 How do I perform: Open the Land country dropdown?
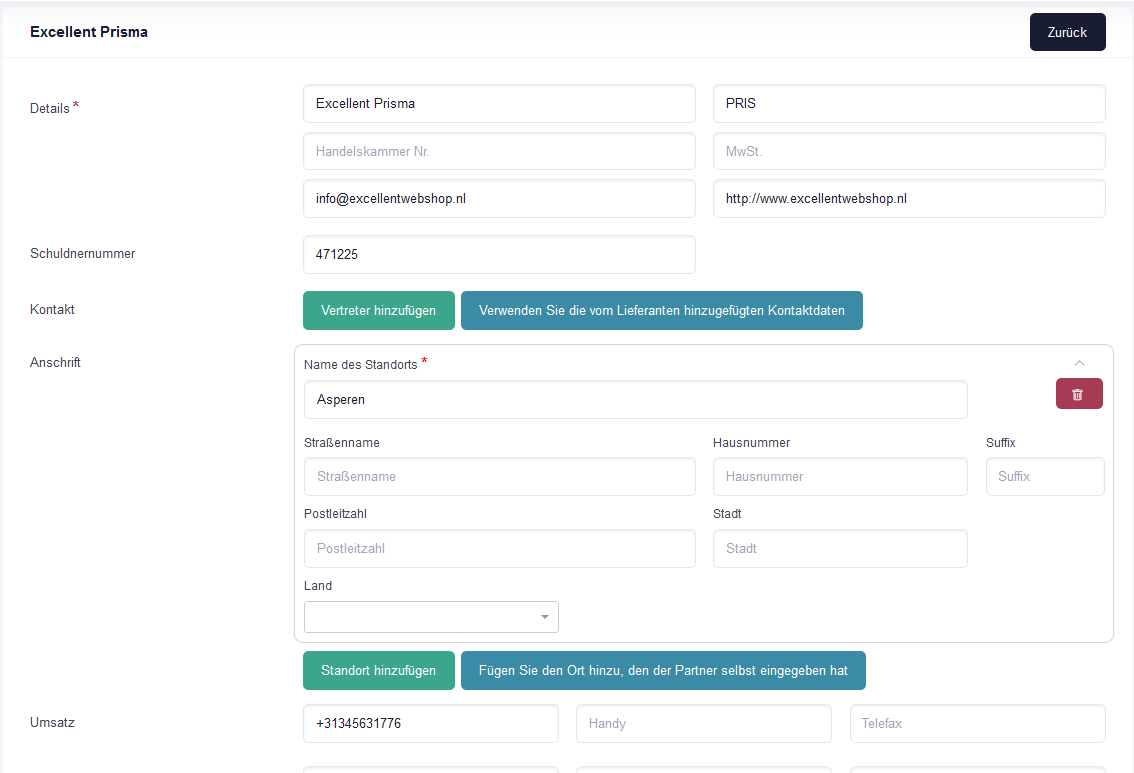(x=431, y=617)
